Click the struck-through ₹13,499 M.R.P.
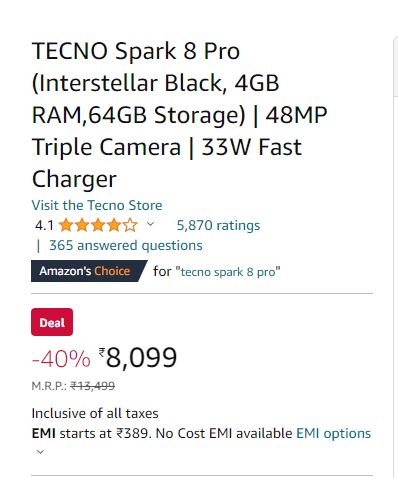 click(x=93, y=386)
